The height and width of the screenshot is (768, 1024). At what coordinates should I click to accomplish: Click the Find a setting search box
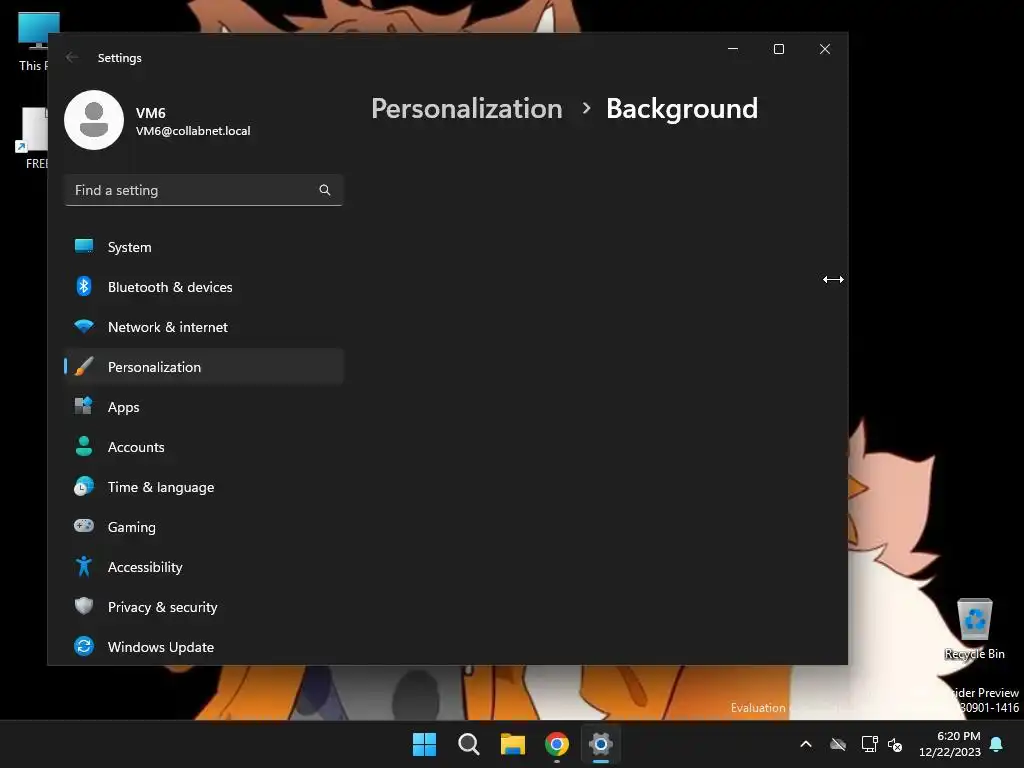204,190
